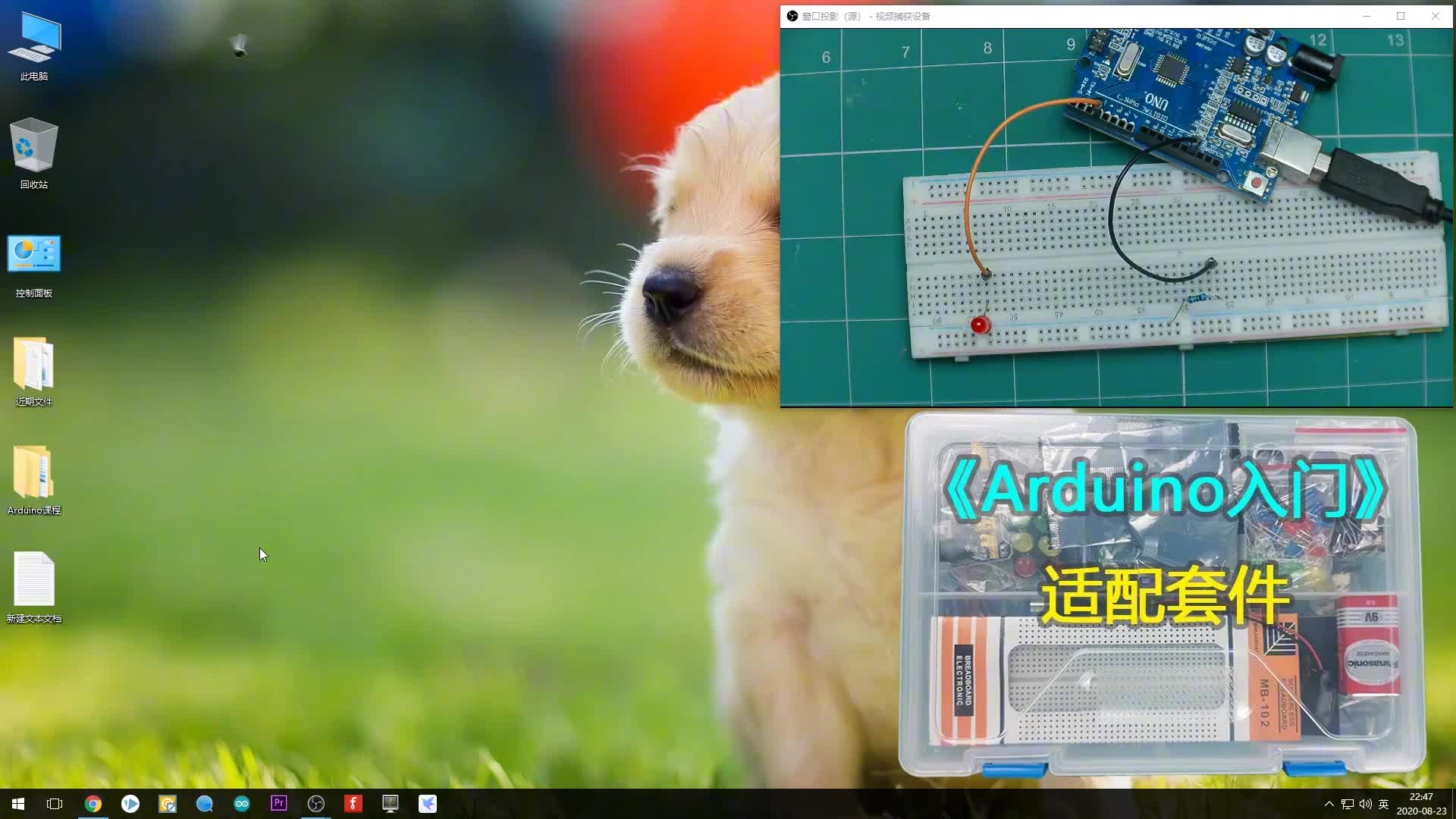Open the yellow screenshot tool taskbar icon
Viewport: 1456px width, 819px height.
tap(168, 804)
